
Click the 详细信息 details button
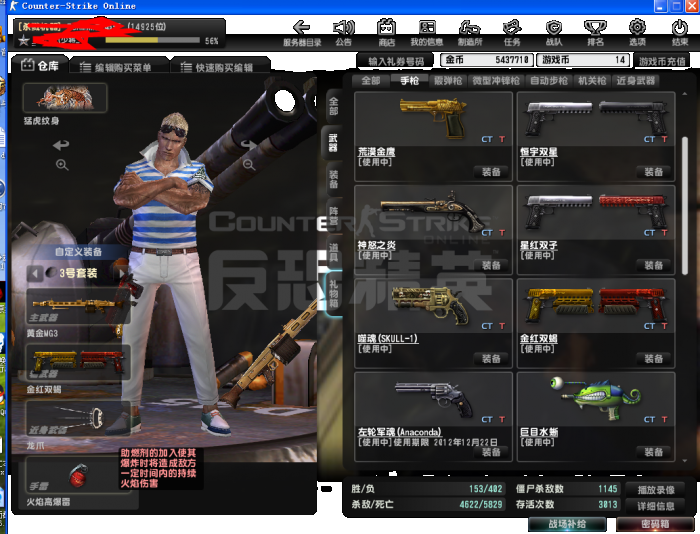tap(656, 506)
